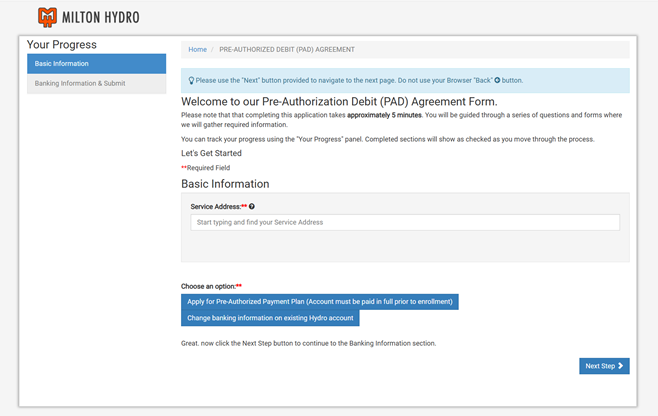Click the MILTON HYDRO header text
658x416 pixels.
pos(101,18)
